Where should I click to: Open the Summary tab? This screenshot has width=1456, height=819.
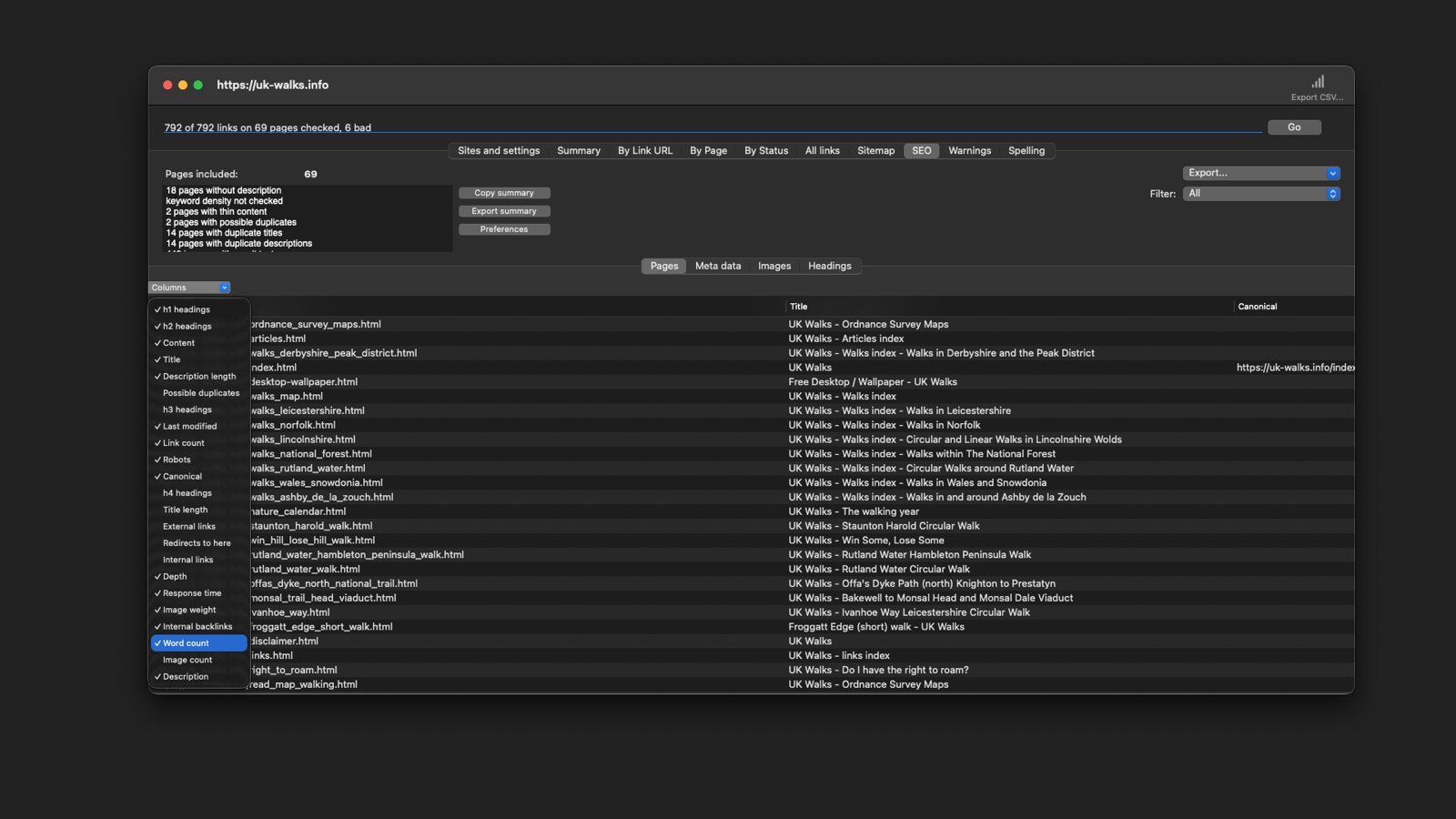[x=579, y=151]
